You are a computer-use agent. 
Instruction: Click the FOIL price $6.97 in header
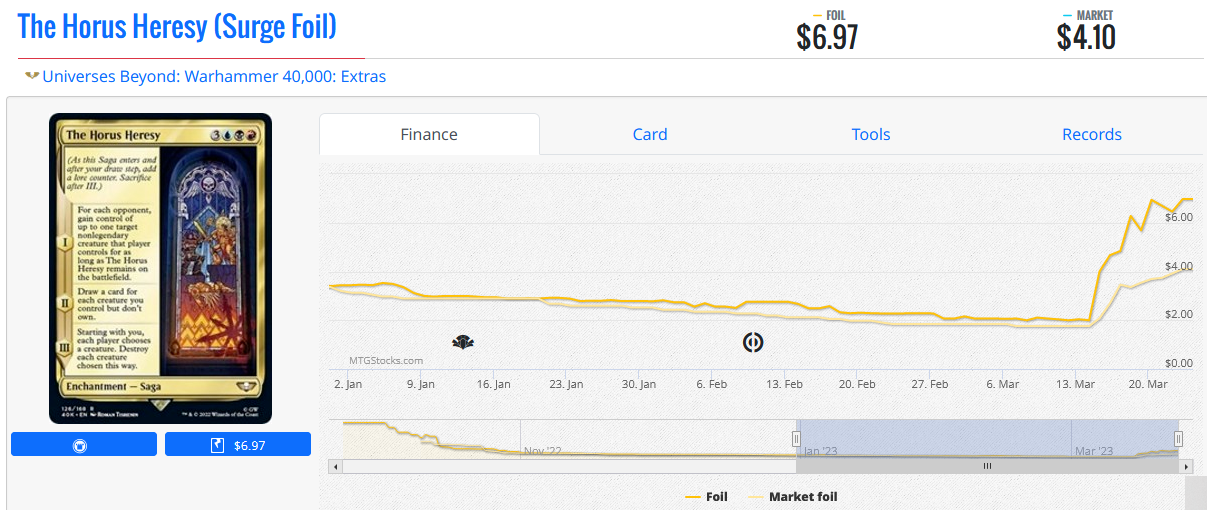pos(827,37)
